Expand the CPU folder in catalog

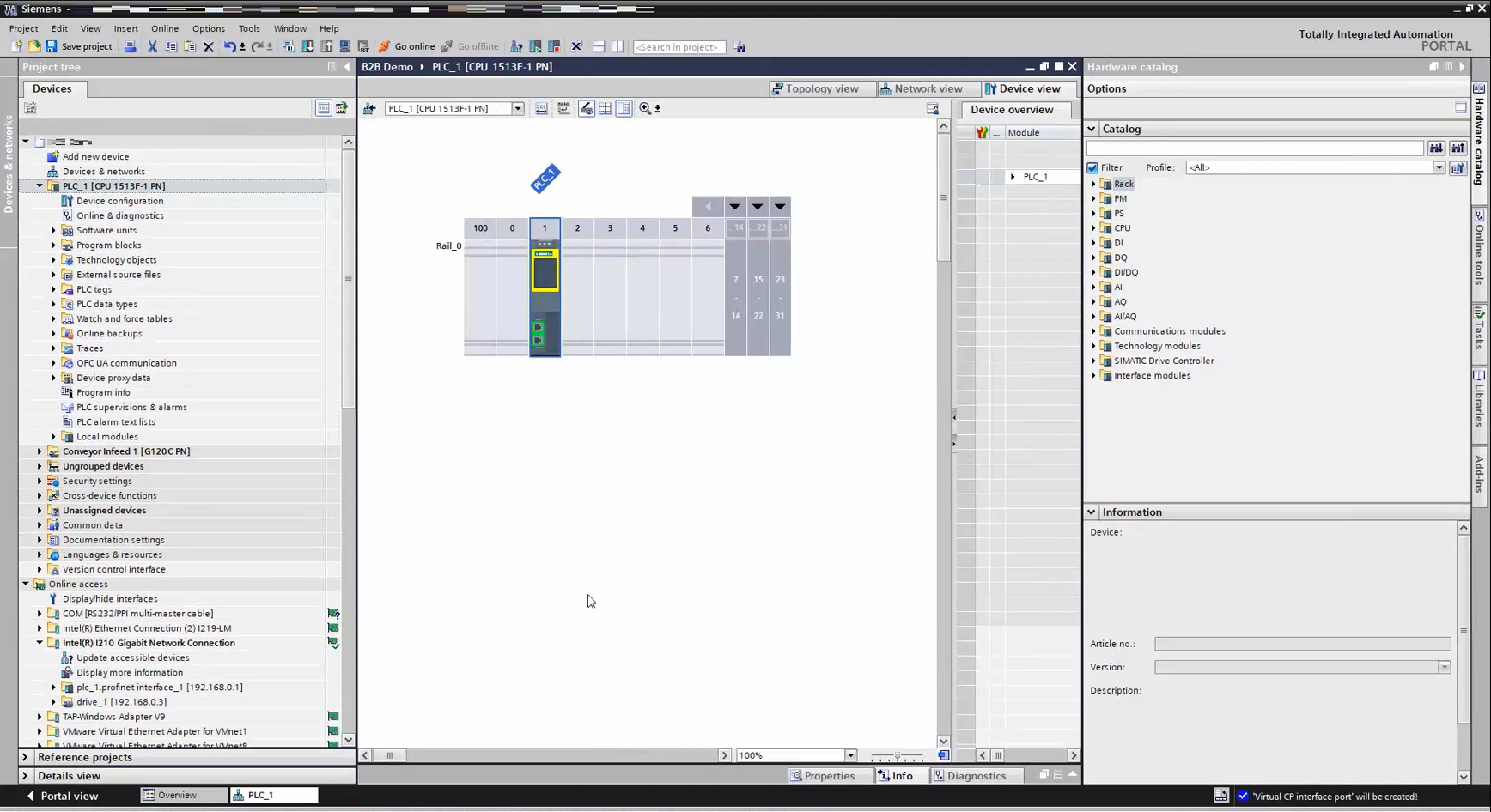click(x=1093, y=228)
